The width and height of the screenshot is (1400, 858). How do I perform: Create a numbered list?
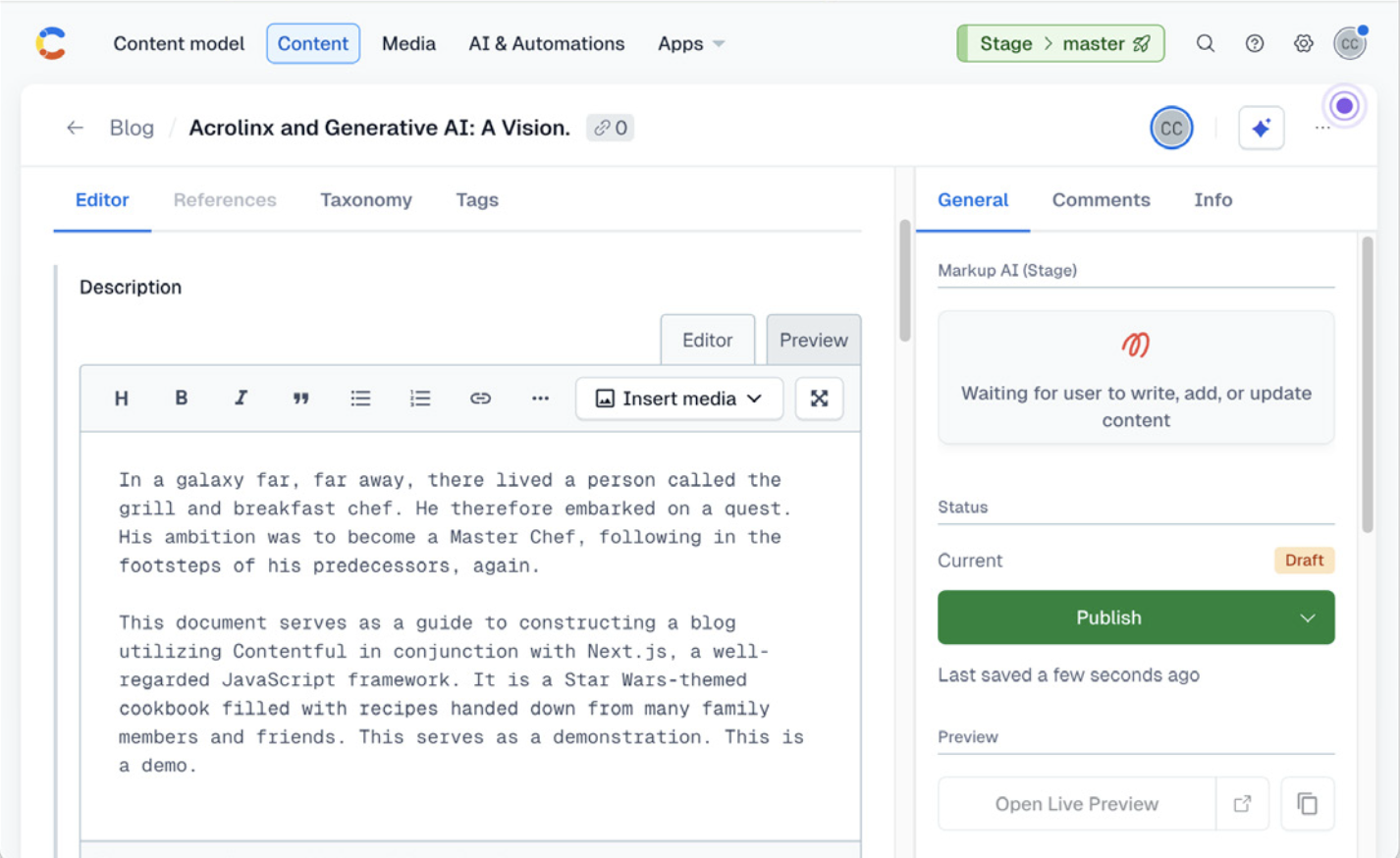coord(420,398)
